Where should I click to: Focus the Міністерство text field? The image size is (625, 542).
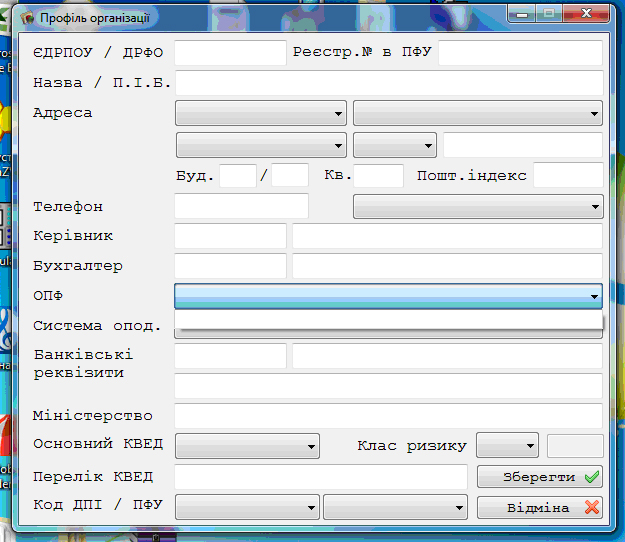(389, 415)
